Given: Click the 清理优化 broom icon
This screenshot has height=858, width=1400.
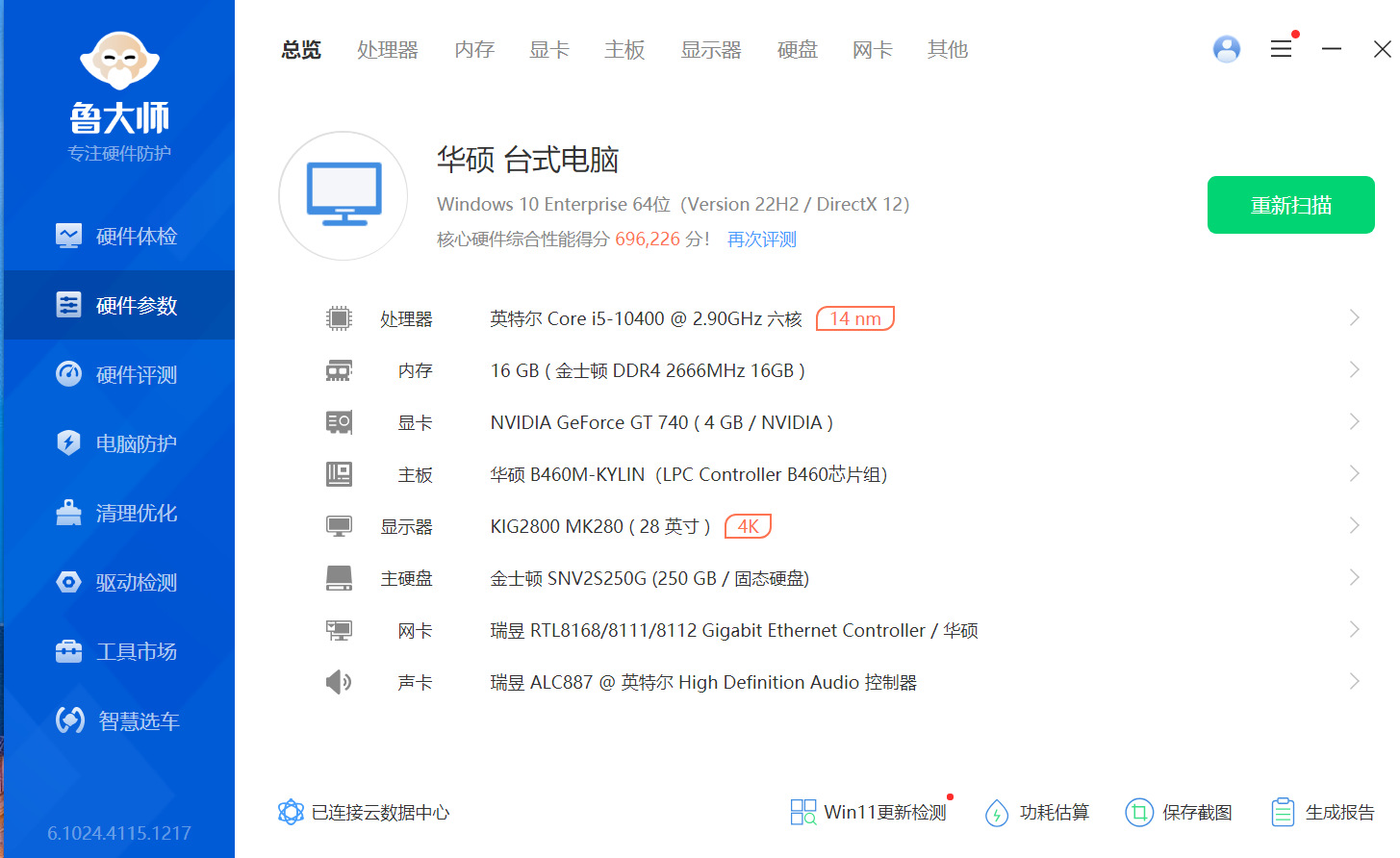Looking at the screenshot, I should 68,513.
